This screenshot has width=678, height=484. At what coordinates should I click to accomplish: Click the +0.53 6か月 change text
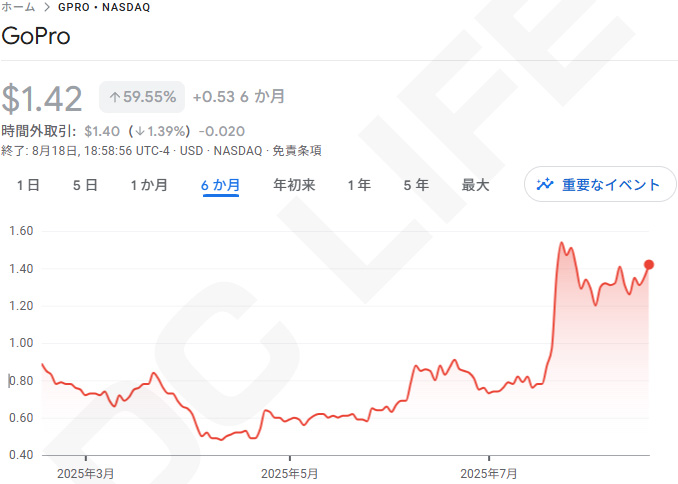tap(239, 96)
